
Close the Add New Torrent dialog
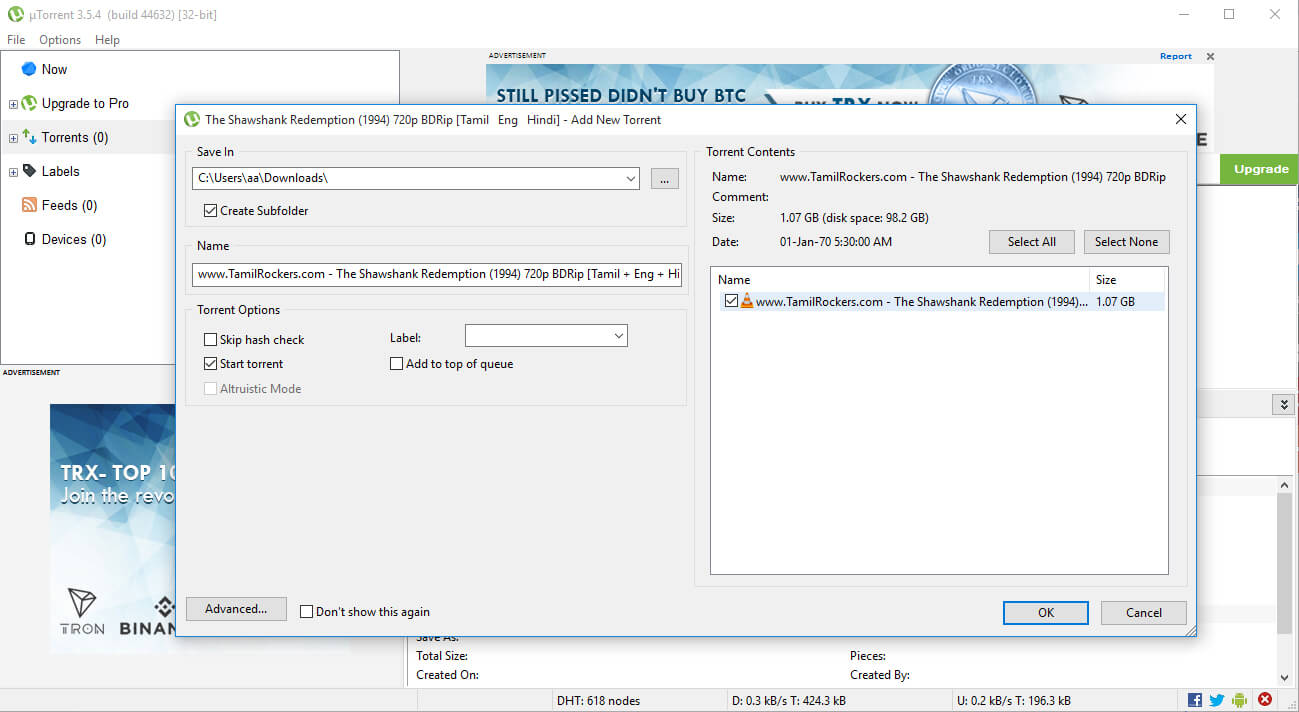click(x=1180, y=119)
